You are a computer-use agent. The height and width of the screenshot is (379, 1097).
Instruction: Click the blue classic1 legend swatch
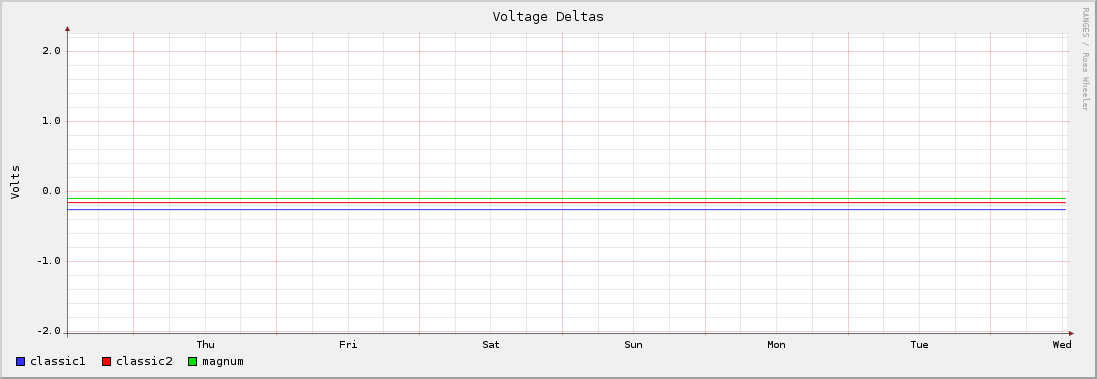pos(20,362)
